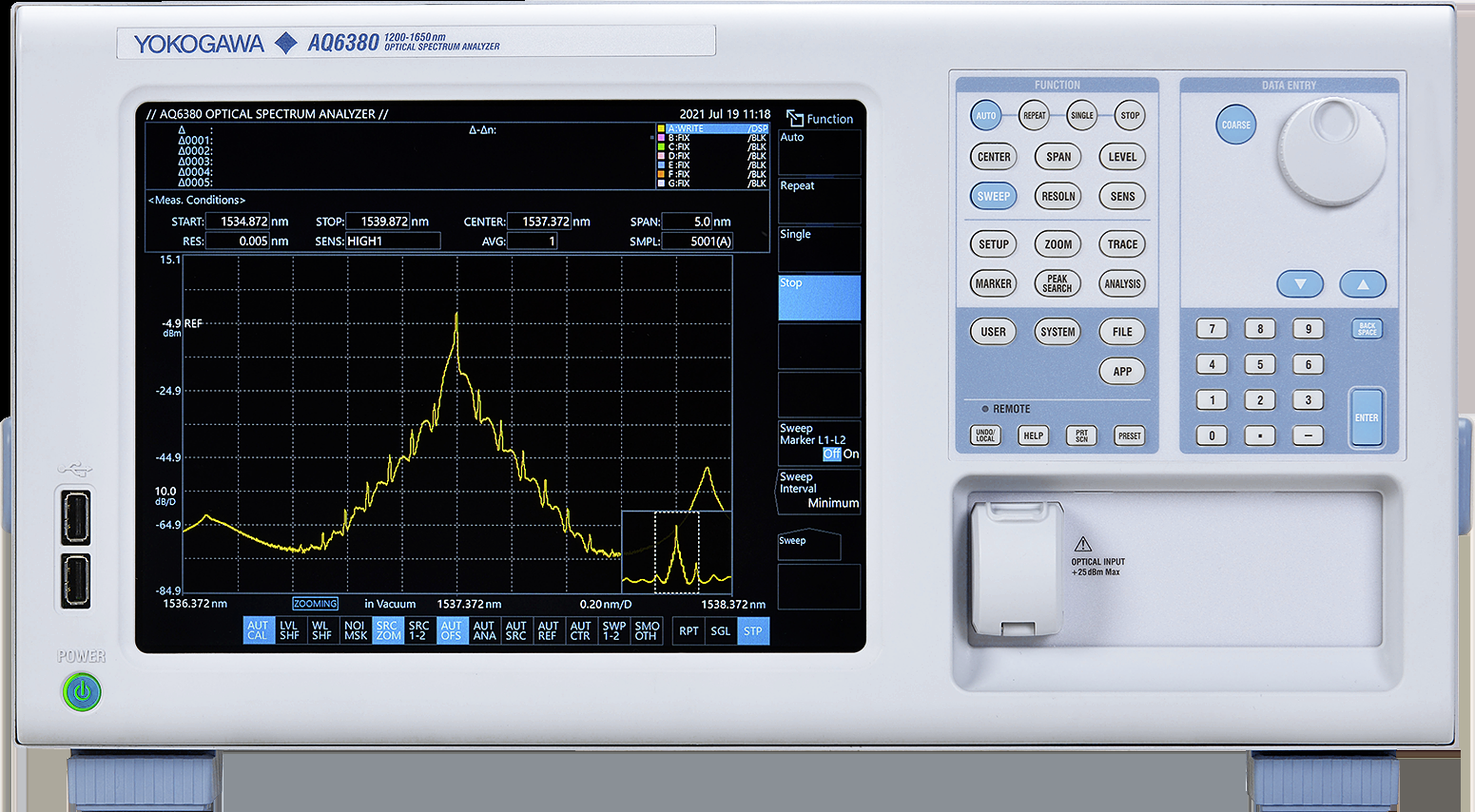
Task: Select the green trace C:FIX swatch
Action: pos(661,146)
